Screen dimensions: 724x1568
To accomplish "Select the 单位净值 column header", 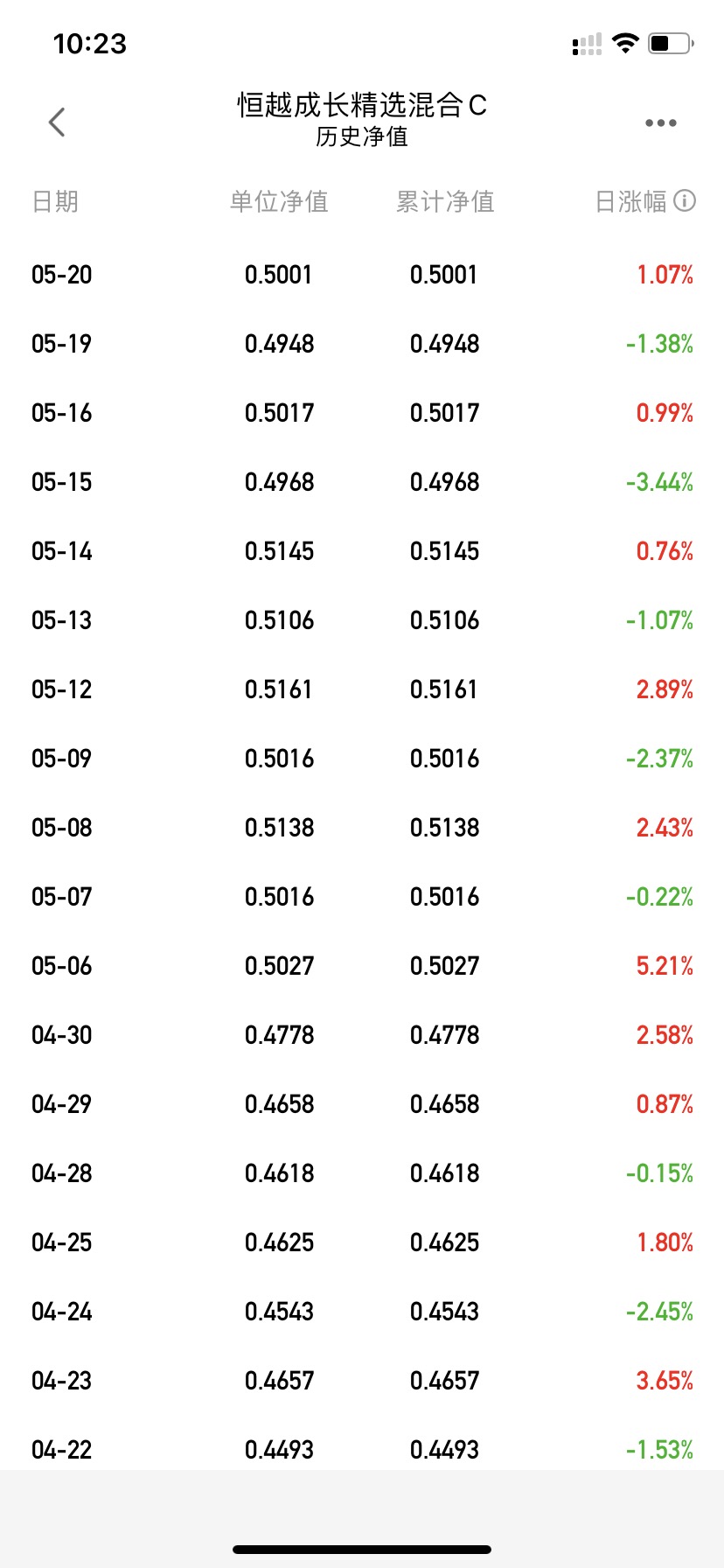I will [x=279, y=201].
